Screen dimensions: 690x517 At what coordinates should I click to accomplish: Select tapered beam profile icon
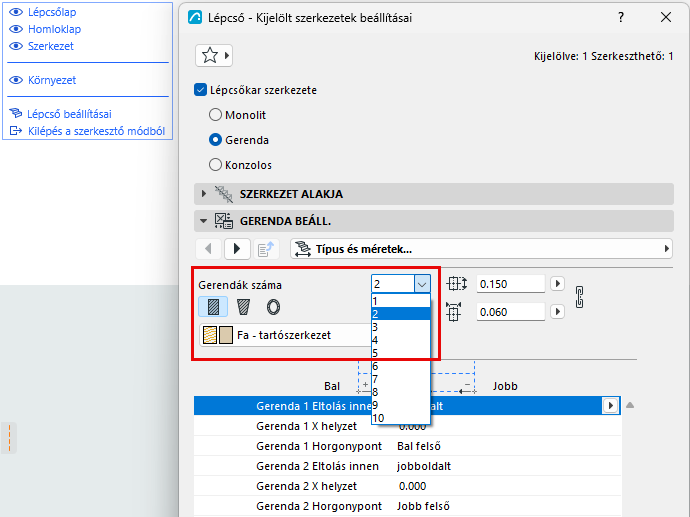[243, 307]
